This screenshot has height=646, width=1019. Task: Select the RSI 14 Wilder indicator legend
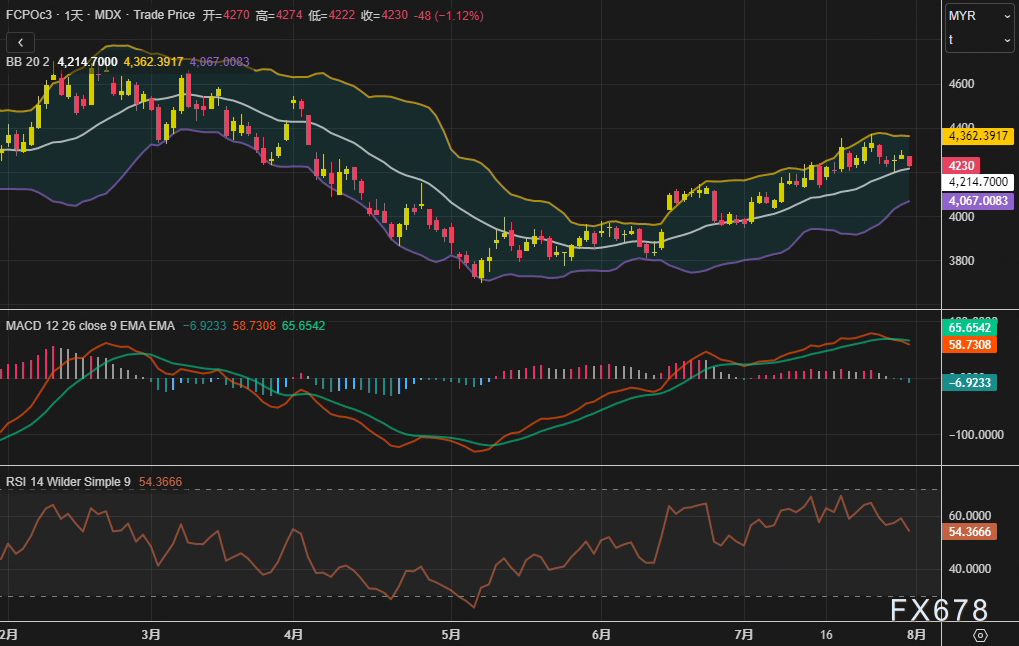(68, 482)
